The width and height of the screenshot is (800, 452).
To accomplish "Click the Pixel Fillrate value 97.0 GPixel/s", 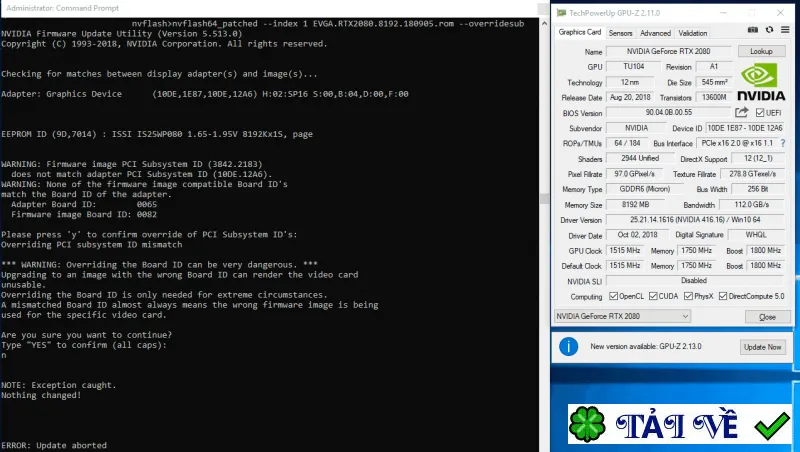I will [634, 174].
